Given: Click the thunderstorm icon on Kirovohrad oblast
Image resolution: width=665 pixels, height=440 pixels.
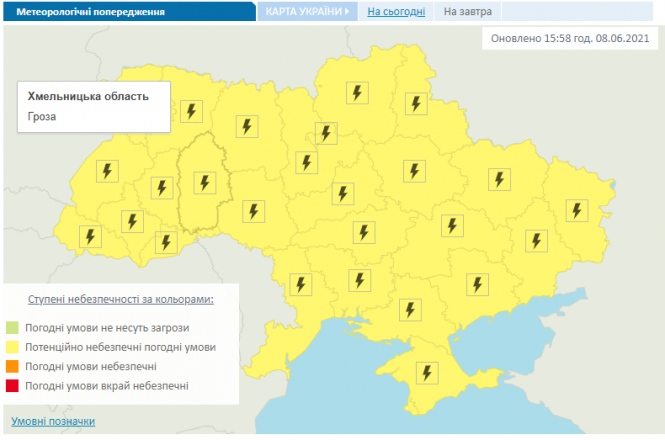Looking at the screenshot, I should (364, 232).
